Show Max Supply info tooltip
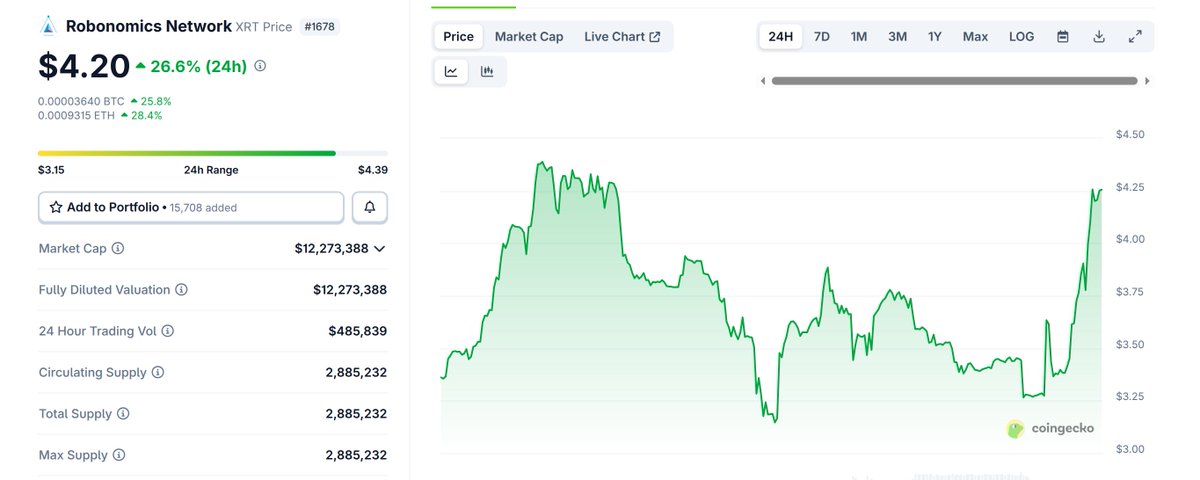Screen dimensions: 1200x480 (118, 455)
